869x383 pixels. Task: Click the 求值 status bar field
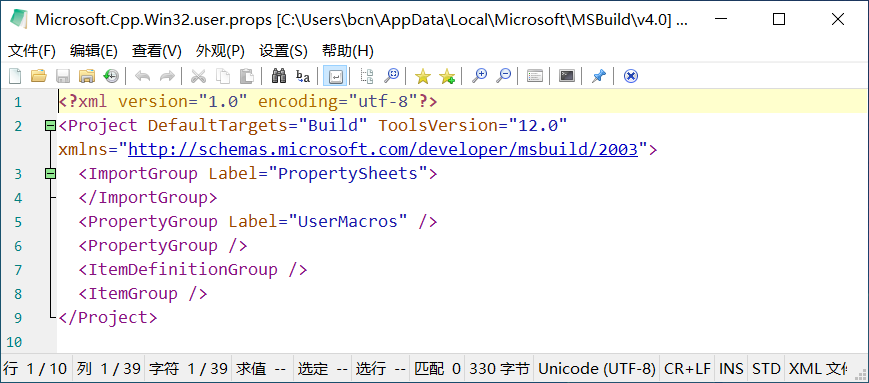(262, 369)
